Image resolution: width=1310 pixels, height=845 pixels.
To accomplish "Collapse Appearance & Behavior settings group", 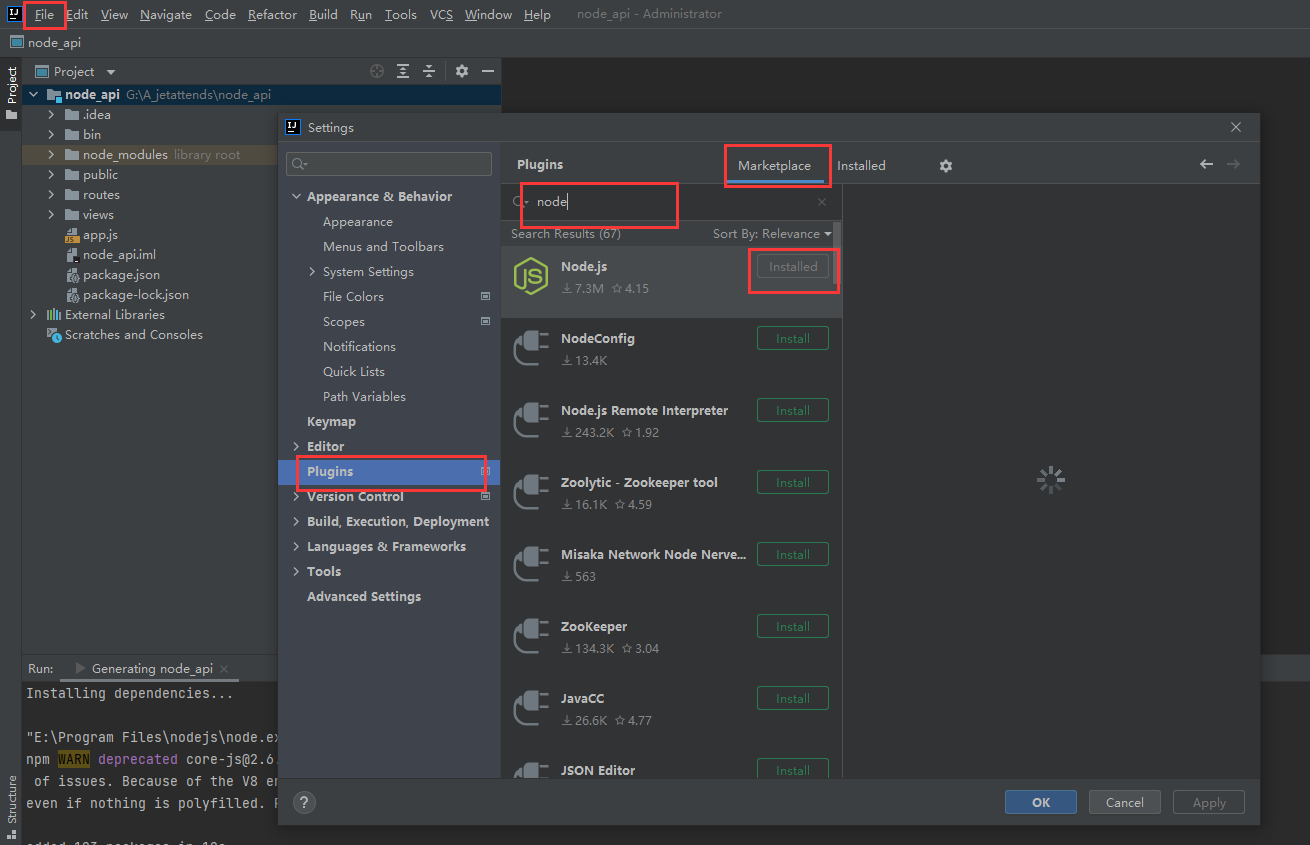I will 296,197.
